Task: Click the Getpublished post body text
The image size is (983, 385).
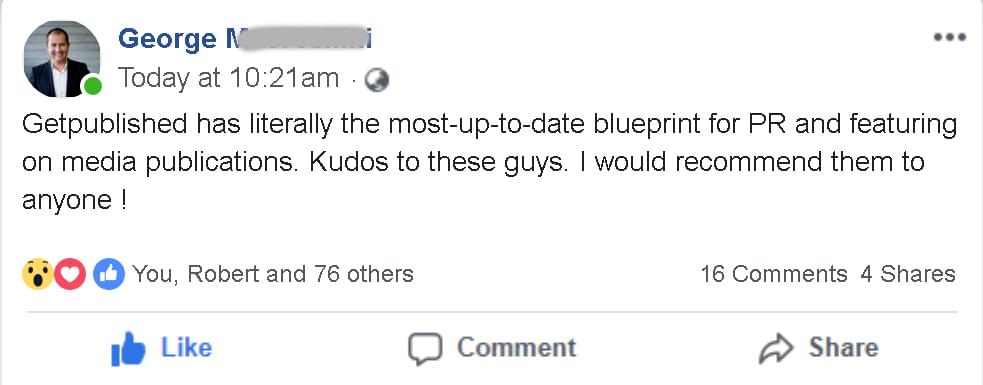Action: pos(489,163)
